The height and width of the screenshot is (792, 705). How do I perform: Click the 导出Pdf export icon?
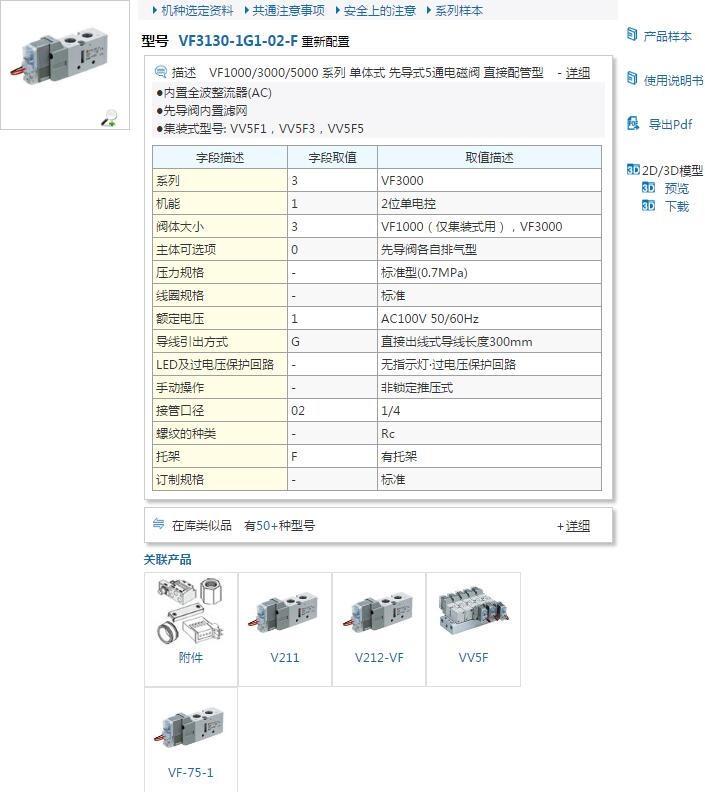point(632,124)
